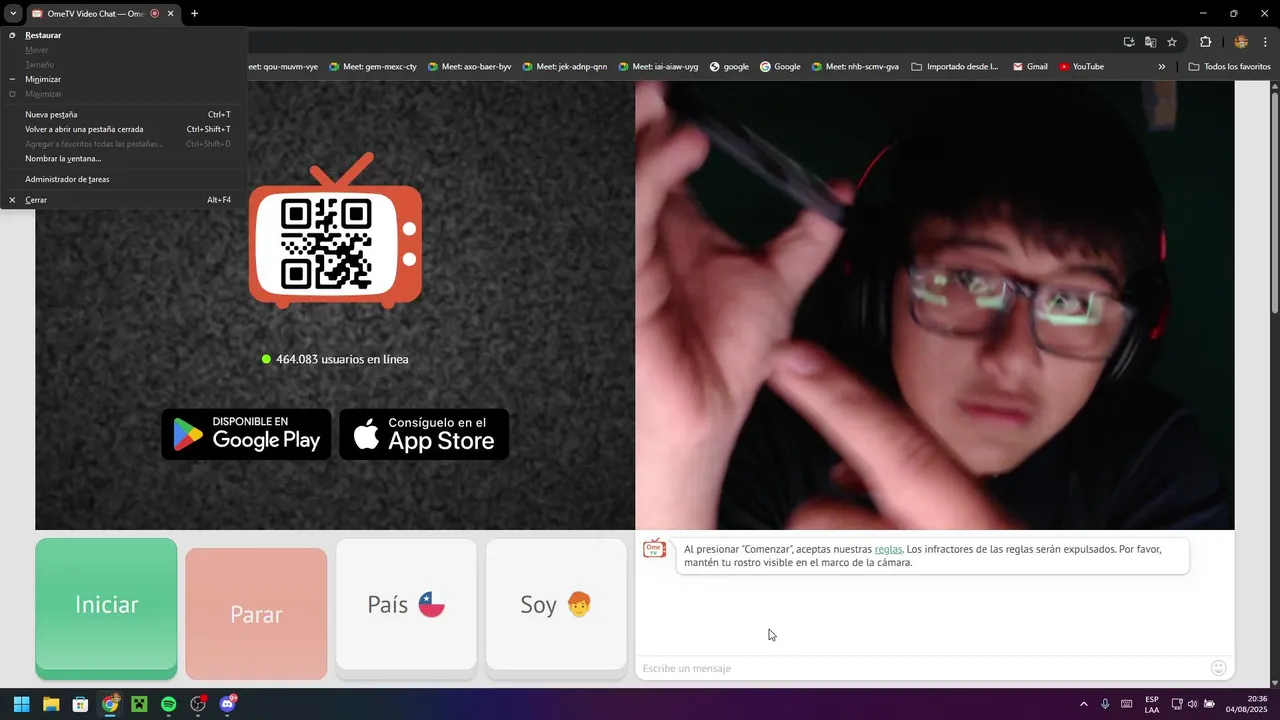Open Minecraft from the taskbar

[x=139, y=704]
